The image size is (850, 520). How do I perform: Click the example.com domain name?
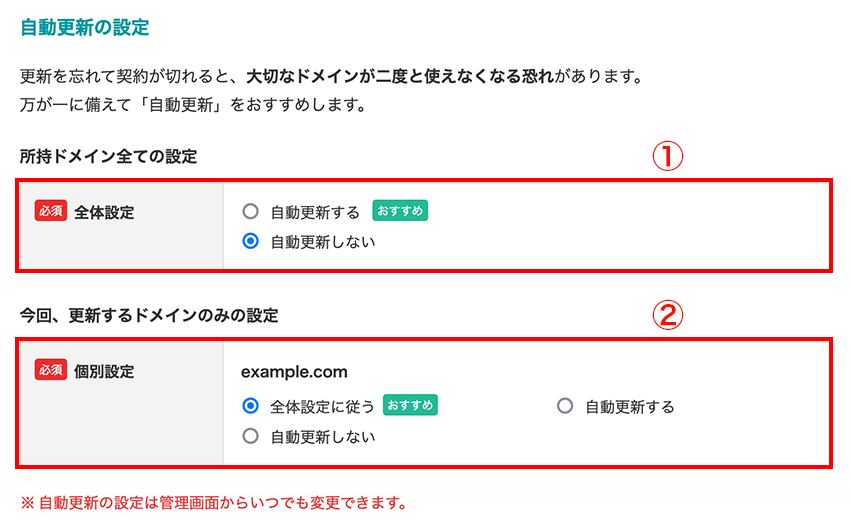pyautogui.click(x=294, y=372)
